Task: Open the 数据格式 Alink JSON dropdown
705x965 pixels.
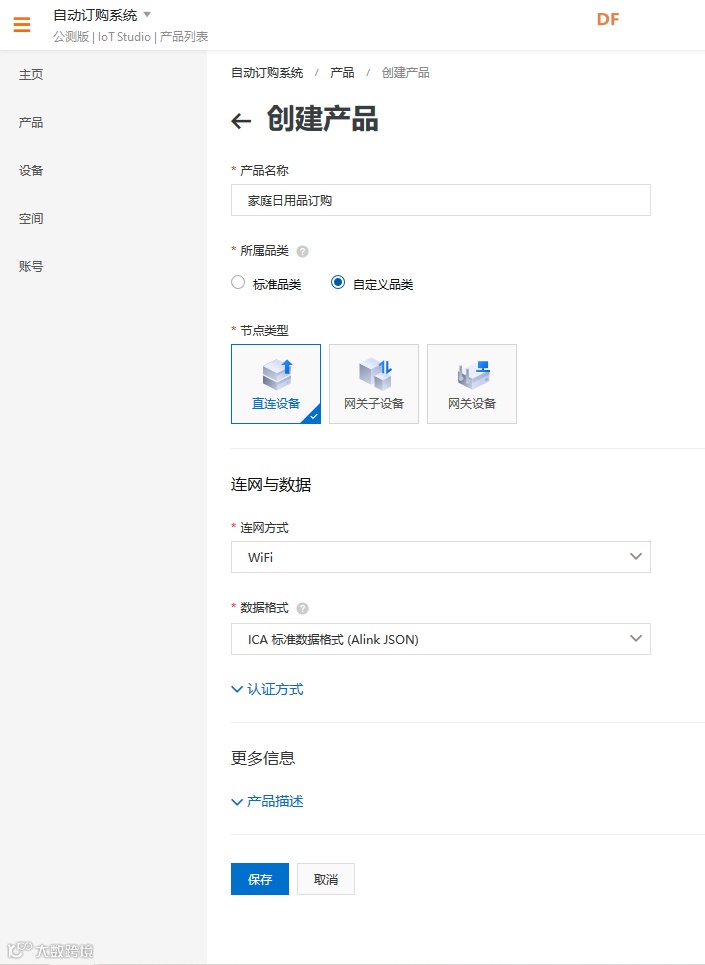Action: [440, 639]
